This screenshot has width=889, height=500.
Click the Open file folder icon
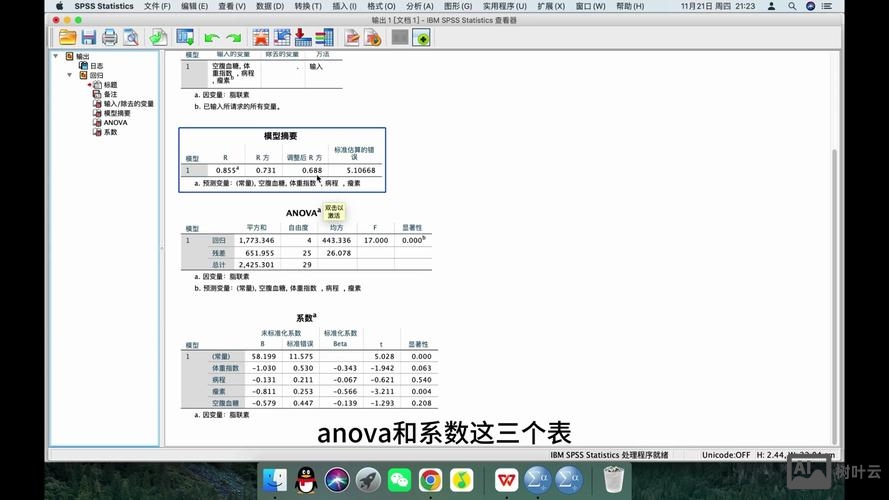[x=67, y=38]
